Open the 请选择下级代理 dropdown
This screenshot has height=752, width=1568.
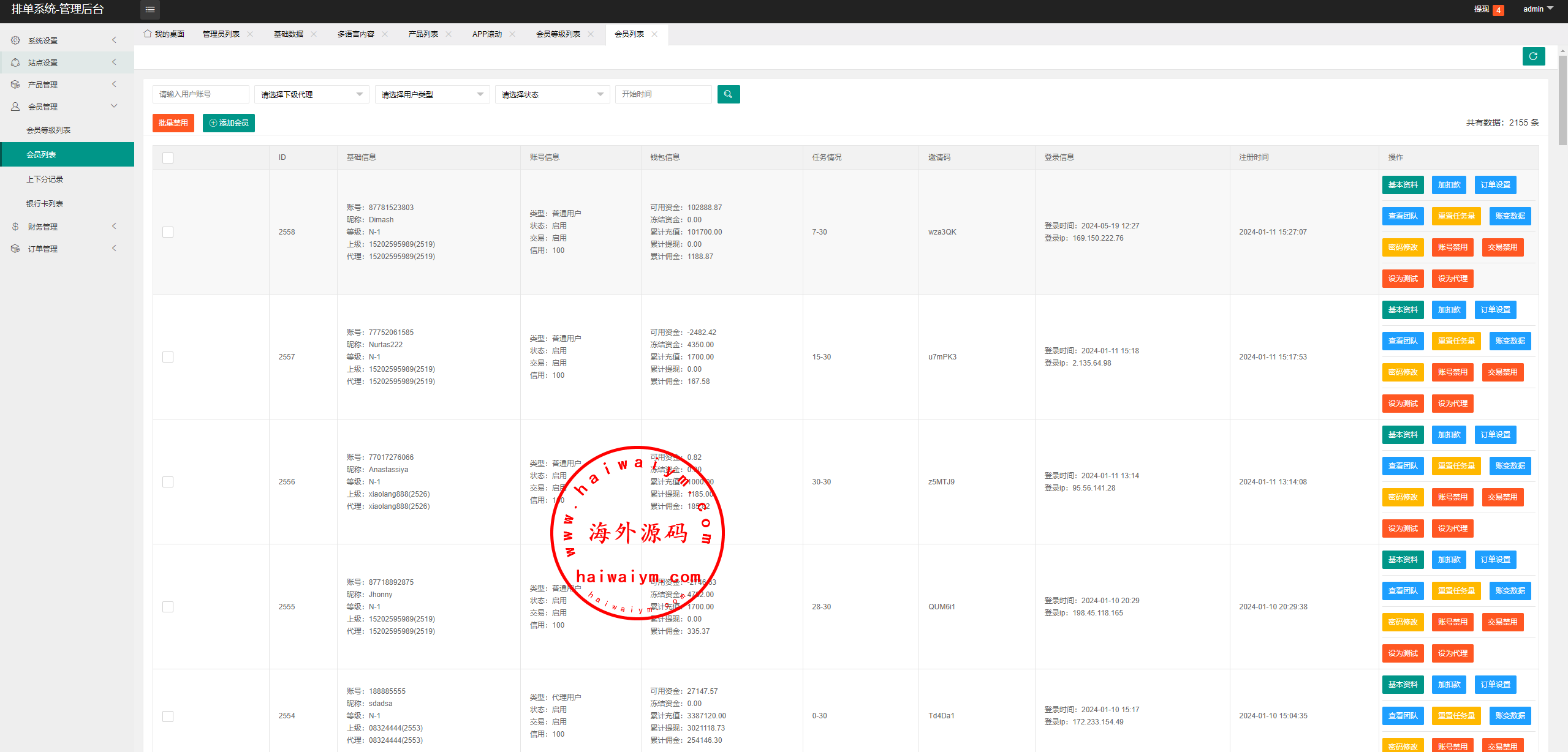(311, 94)
